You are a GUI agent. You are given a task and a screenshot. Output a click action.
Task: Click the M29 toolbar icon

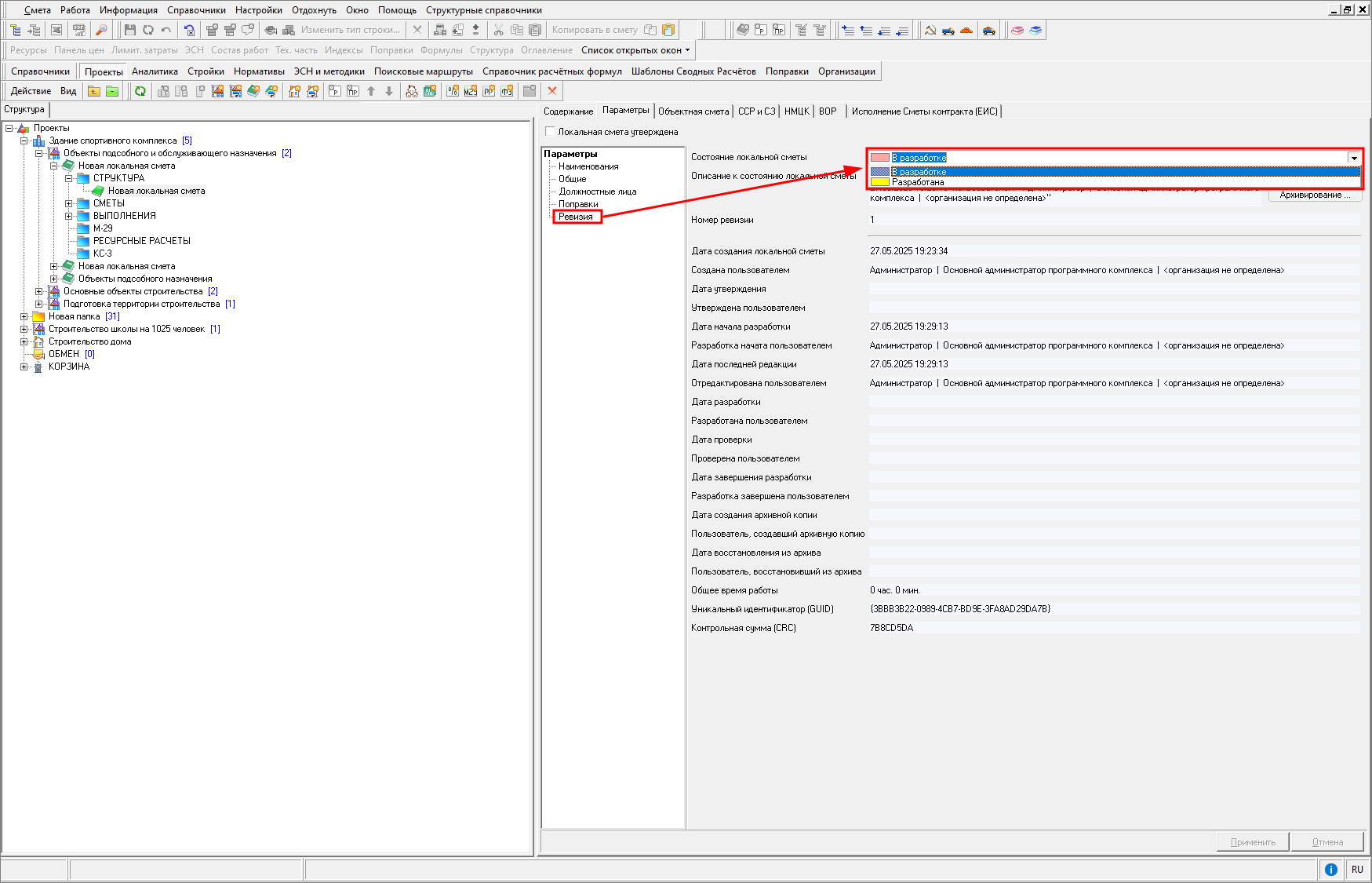[x=471, y=91]
